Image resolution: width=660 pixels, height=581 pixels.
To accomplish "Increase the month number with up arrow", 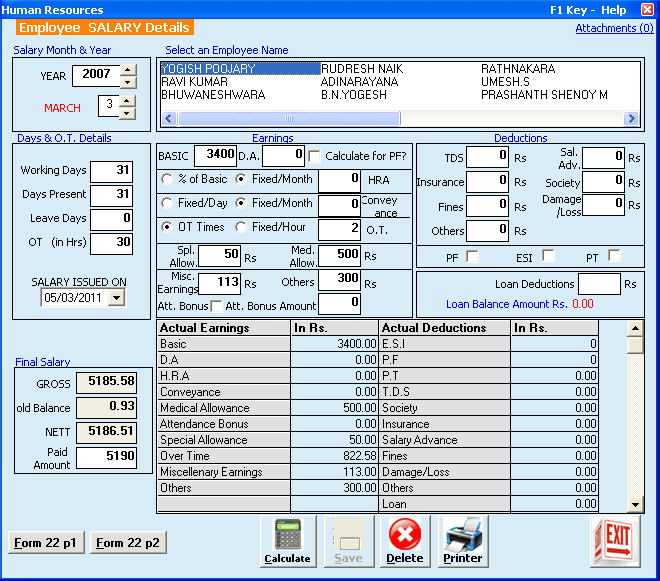I will pyautogui.click(x=127, y=101).
